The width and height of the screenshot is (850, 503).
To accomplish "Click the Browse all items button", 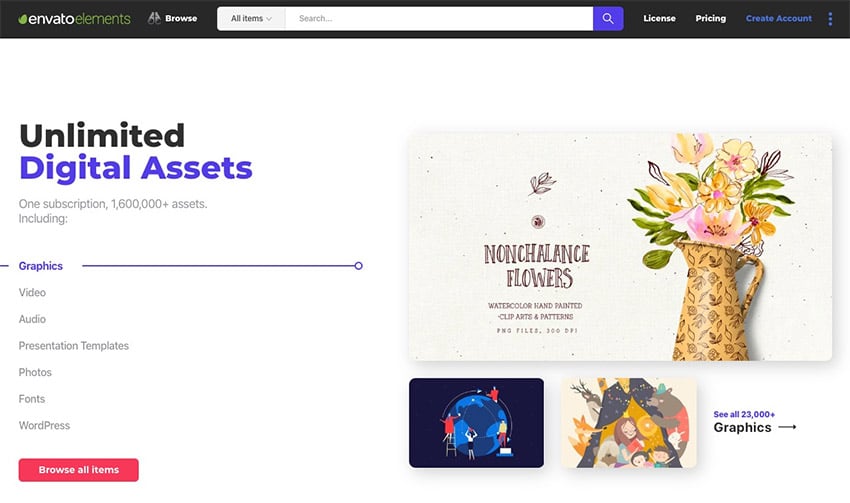I will click(79, 470).
